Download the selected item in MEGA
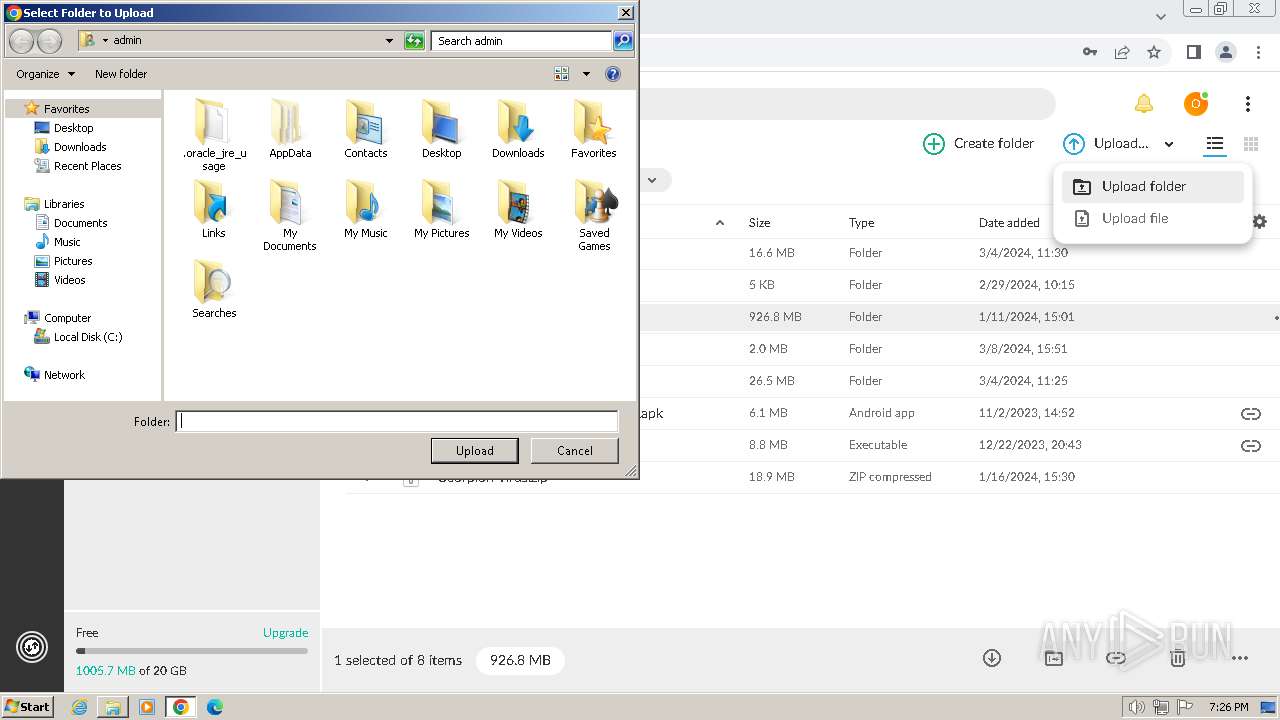Screen dimensions: 1280x720 click(992, 658)
